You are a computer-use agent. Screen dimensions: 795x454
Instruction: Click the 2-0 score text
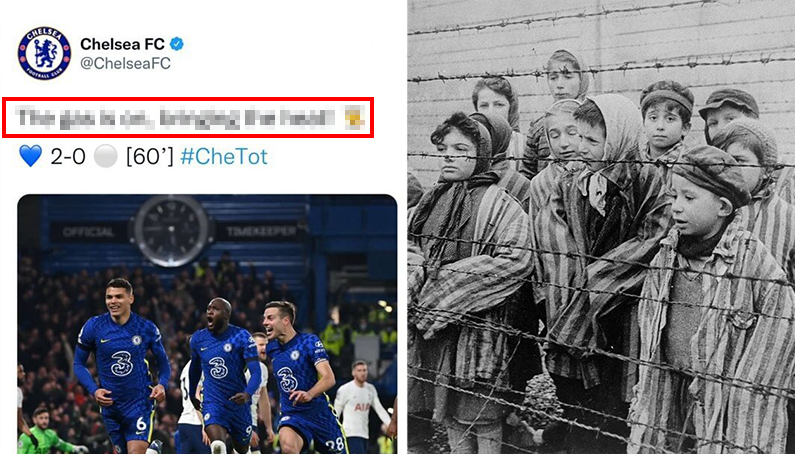[68, 157]
